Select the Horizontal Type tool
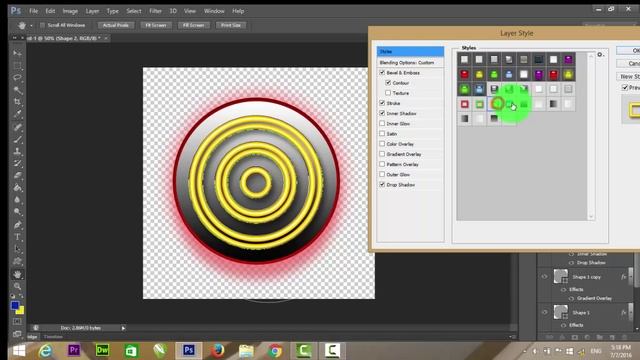The image size is (640, 360). [x=18, y=237]
